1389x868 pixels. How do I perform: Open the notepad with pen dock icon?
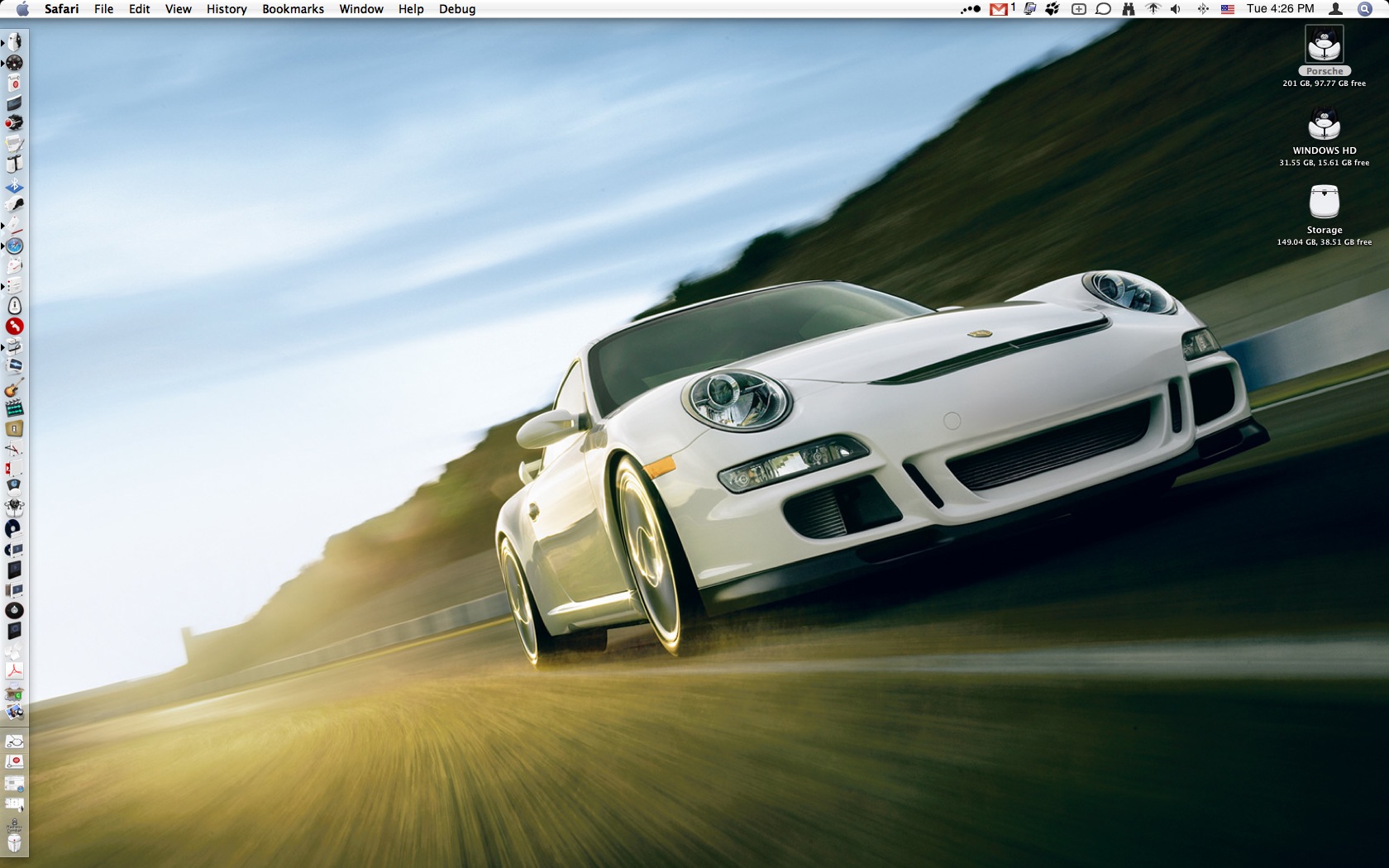14,144
